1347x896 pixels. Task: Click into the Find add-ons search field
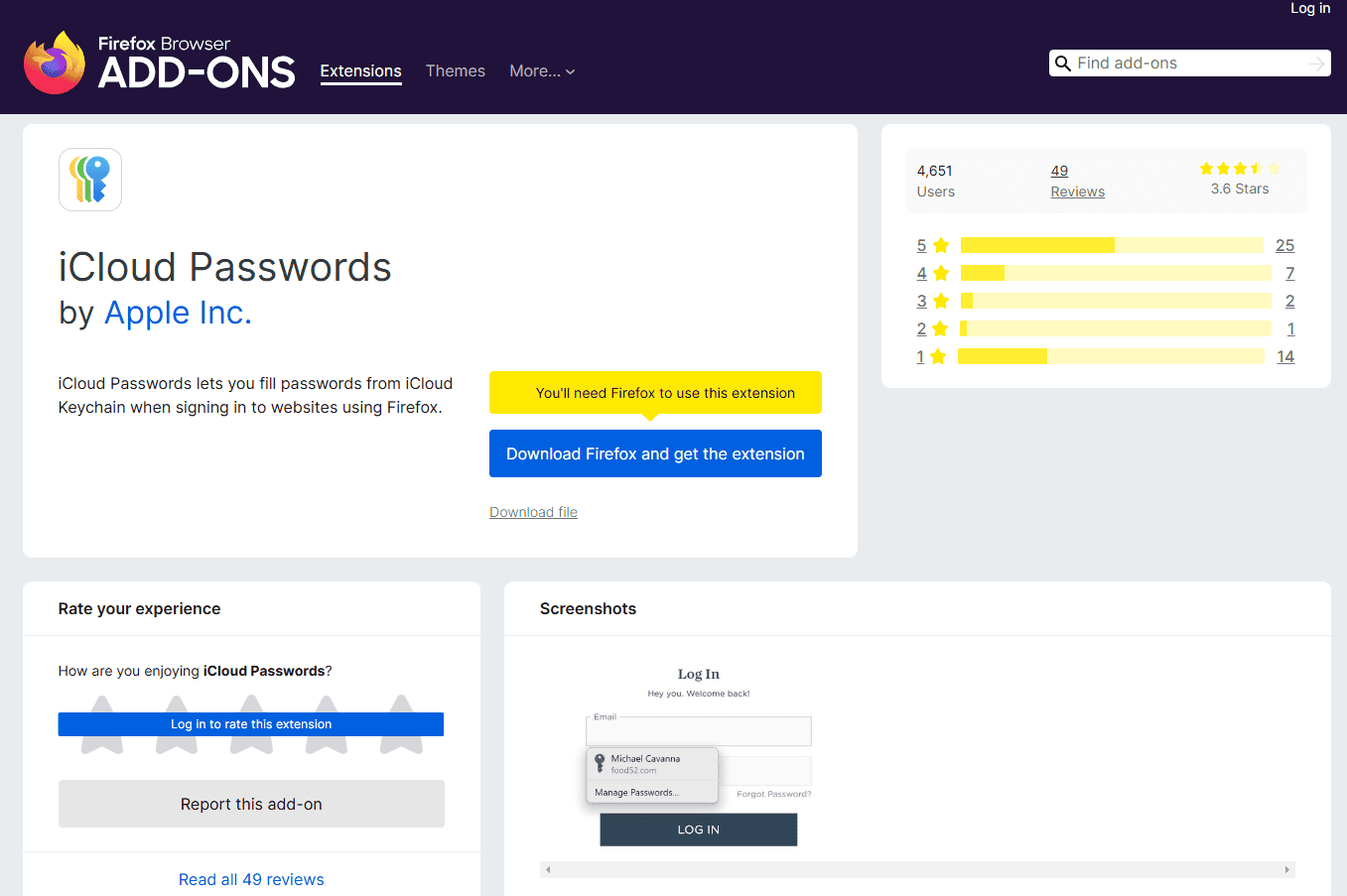click(1189, 64)
